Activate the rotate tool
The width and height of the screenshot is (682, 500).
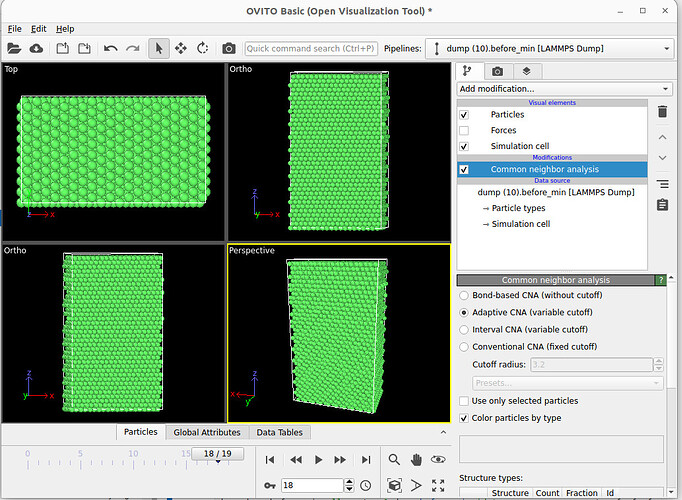tap(203, 48)
